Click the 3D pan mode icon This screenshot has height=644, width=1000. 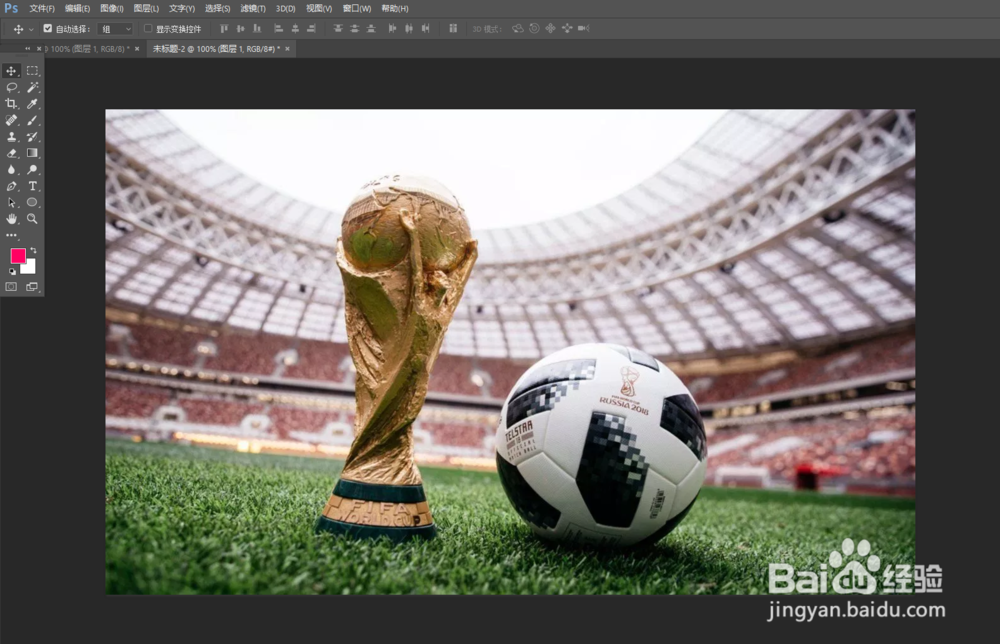pos(550,29)
